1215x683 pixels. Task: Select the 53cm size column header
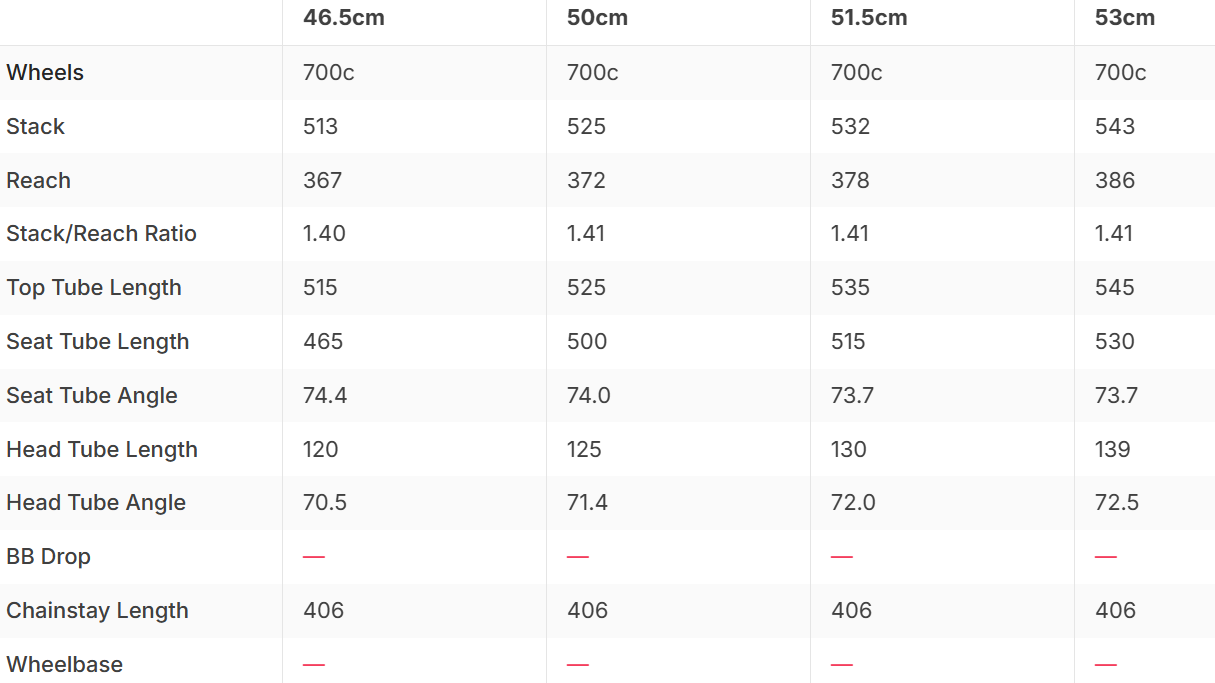click(1125, 18)
